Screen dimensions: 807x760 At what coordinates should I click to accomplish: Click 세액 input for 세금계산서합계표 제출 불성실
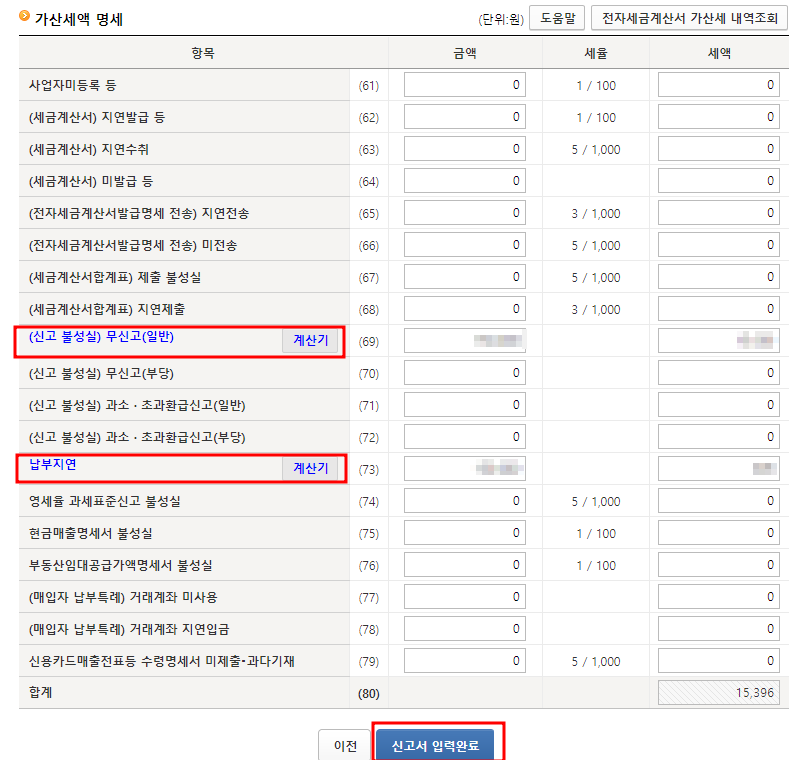pos(718,276)
